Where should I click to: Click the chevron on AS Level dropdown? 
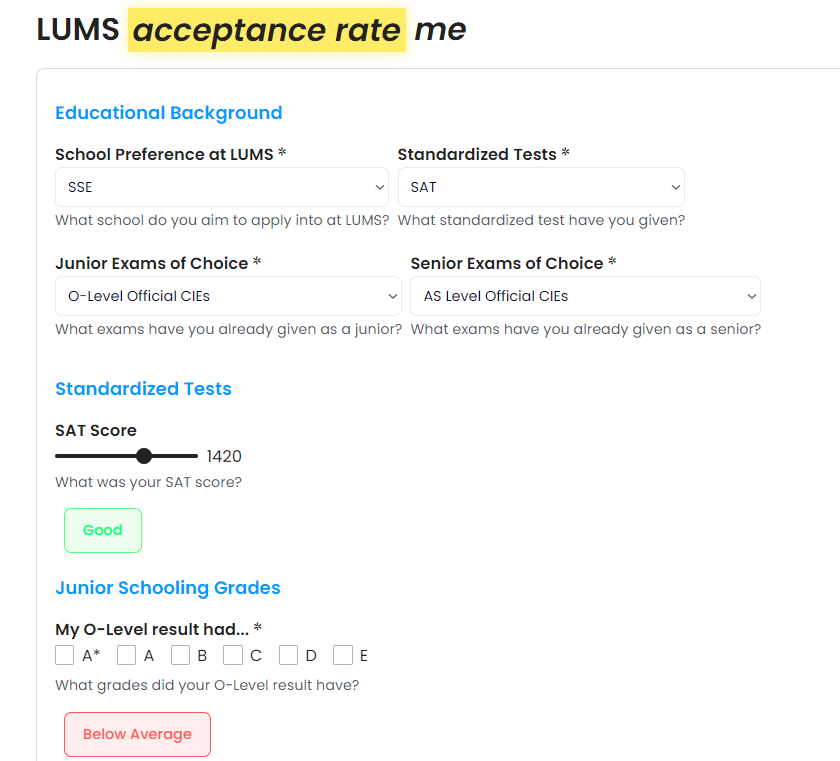(751, 296)
